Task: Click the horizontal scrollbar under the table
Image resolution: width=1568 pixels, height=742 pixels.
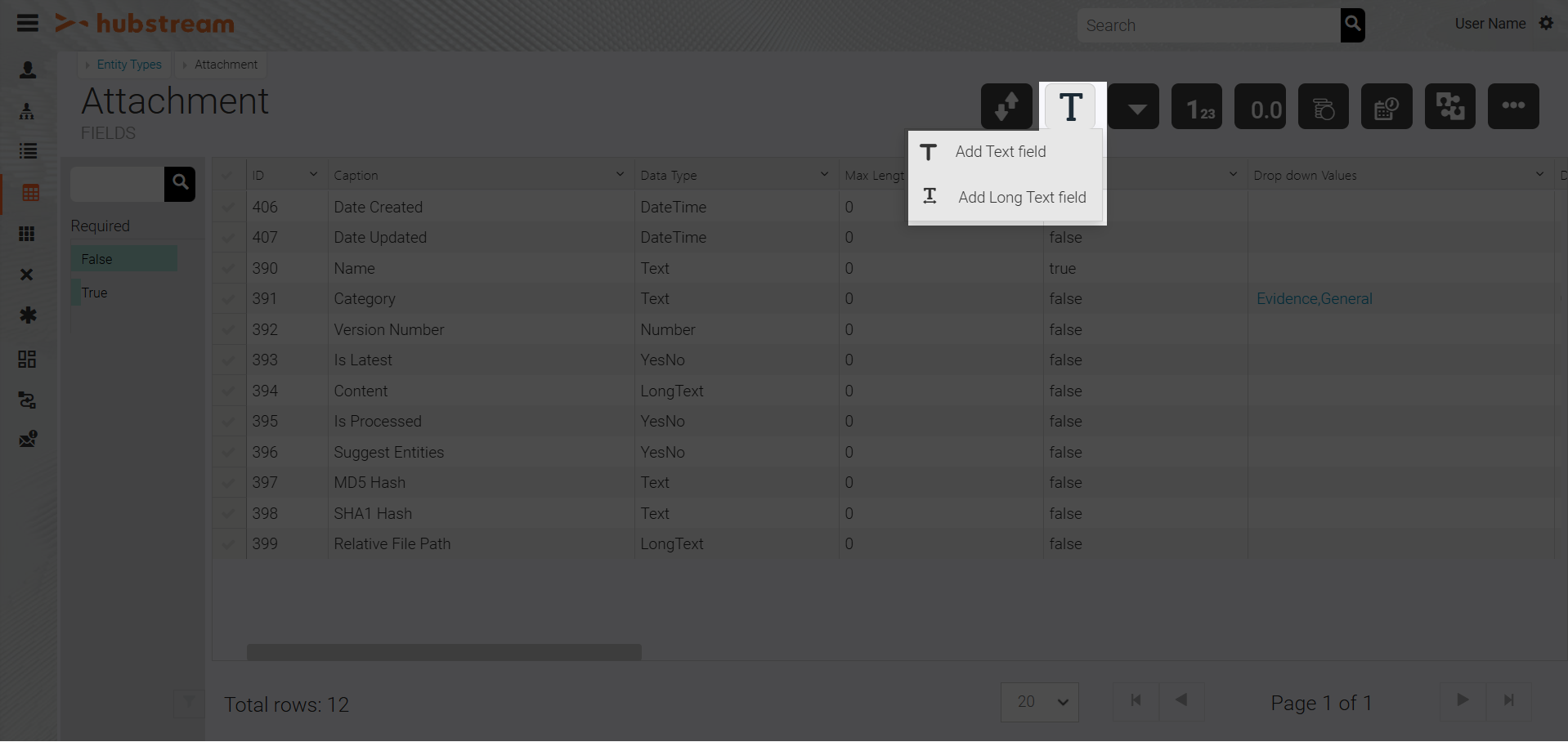Action: (444, 652)
